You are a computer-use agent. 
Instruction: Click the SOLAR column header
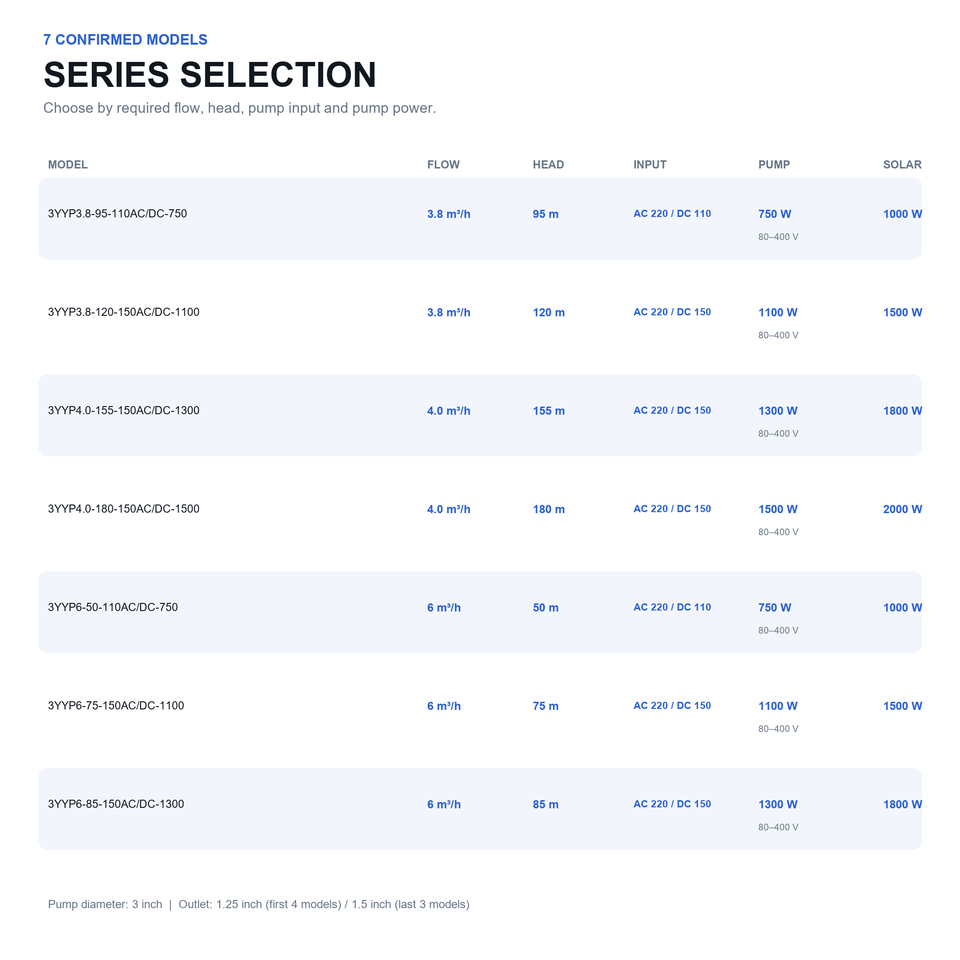[902, 165]
